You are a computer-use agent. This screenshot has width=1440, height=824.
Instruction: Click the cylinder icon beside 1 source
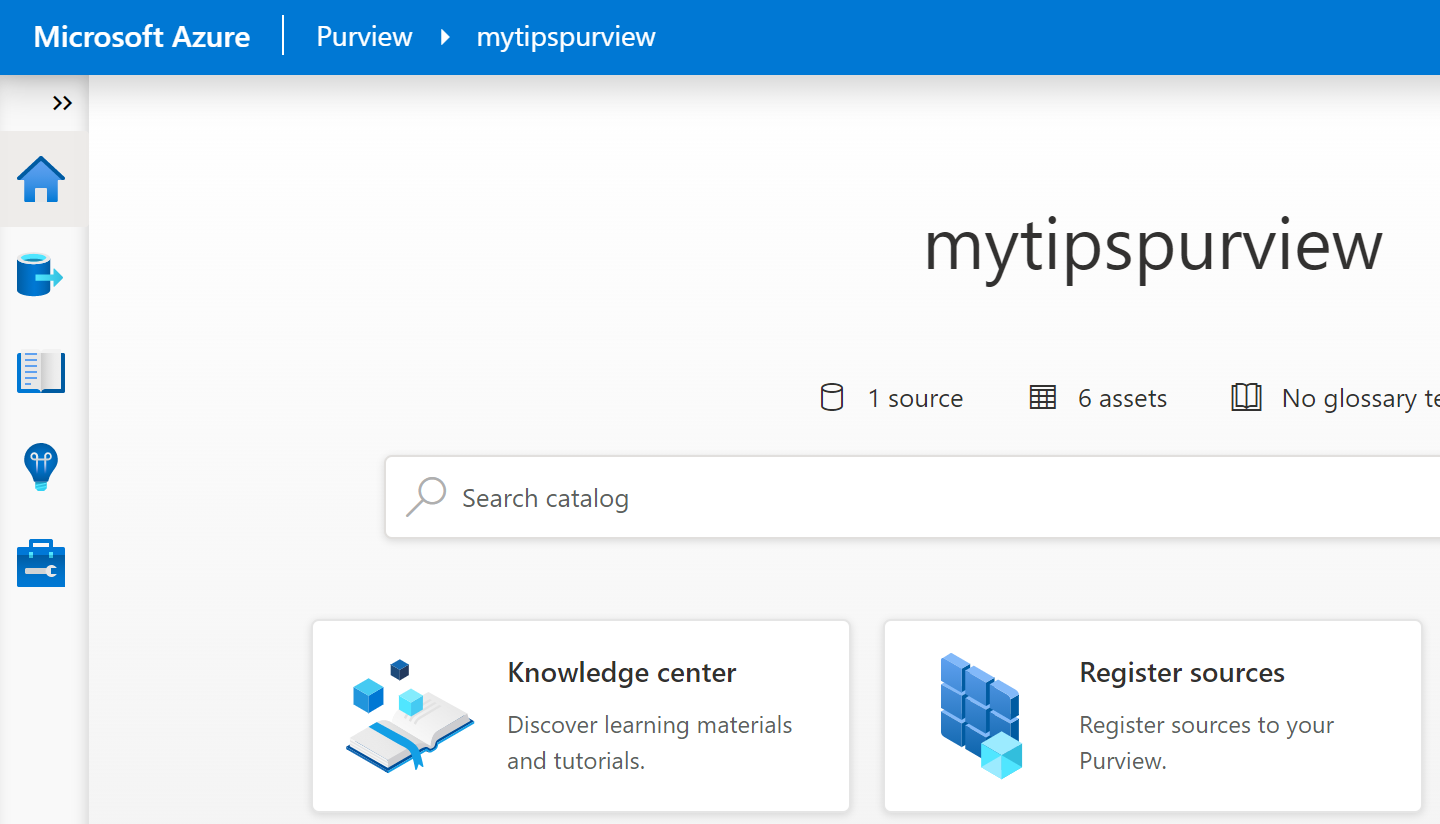click(x=832, y=398)
